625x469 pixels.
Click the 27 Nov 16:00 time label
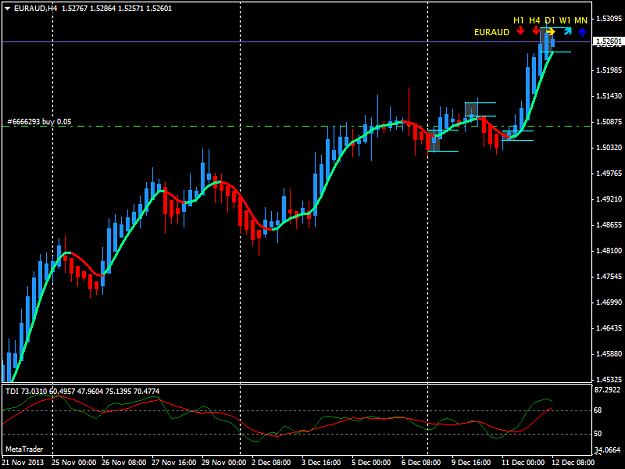click(174, 463)
